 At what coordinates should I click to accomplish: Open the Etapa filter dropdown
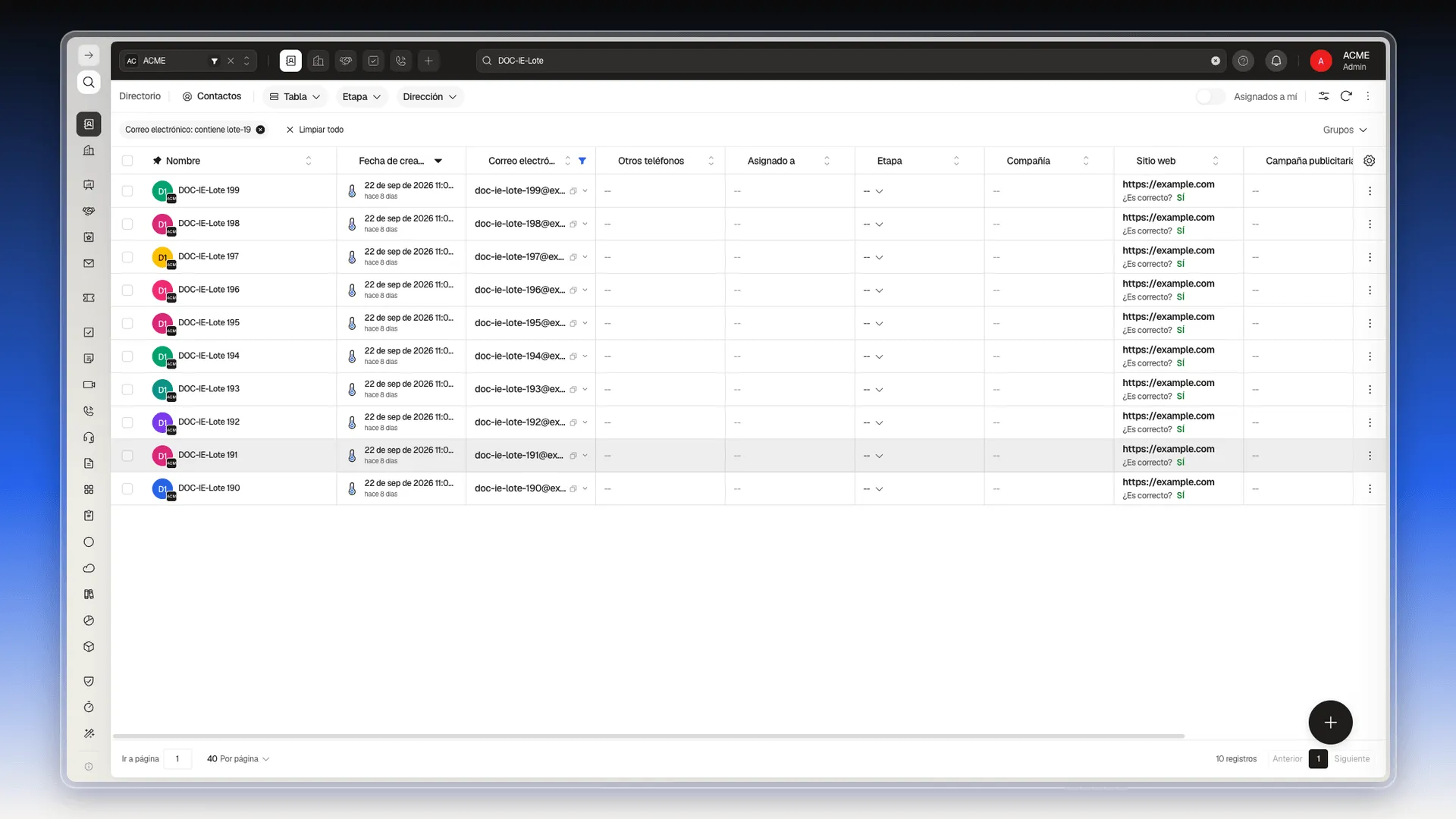(362, 96)
